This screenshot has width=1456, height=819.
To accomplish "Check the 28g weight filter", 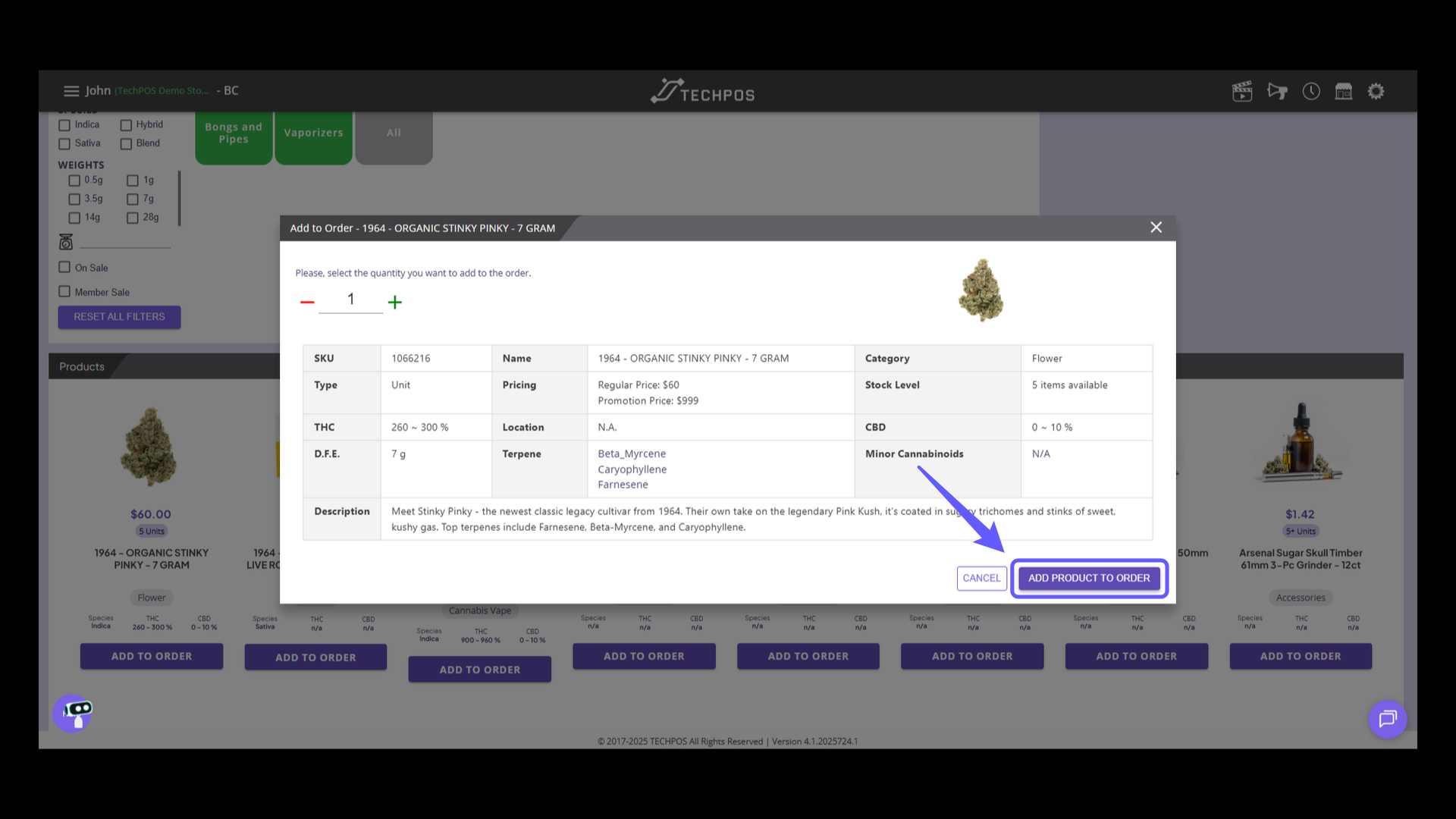I will click(133, 218).
